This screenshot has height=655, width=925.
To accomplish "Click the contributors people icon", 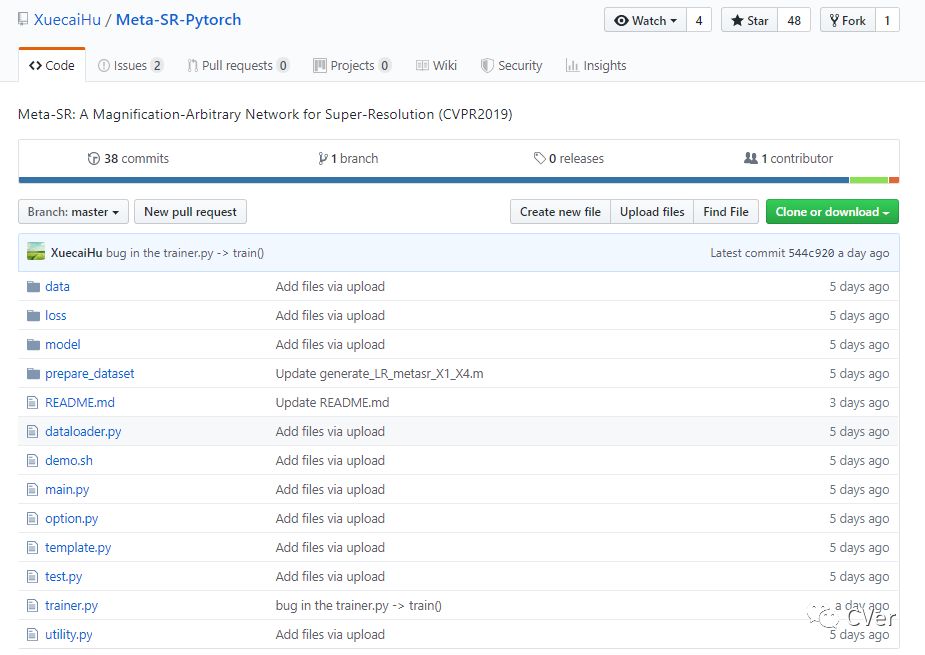I will (751, 158).
